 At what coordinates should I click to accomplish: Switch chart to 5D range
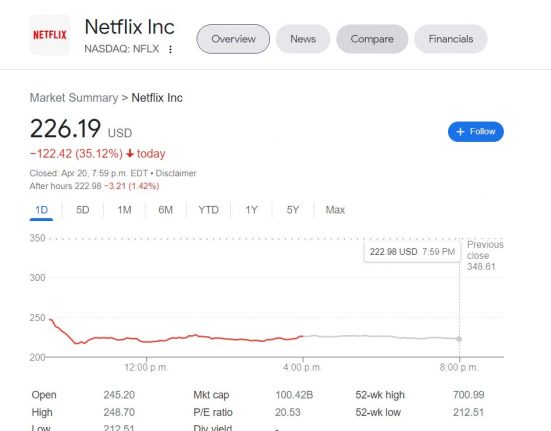(x=83, y=210)
